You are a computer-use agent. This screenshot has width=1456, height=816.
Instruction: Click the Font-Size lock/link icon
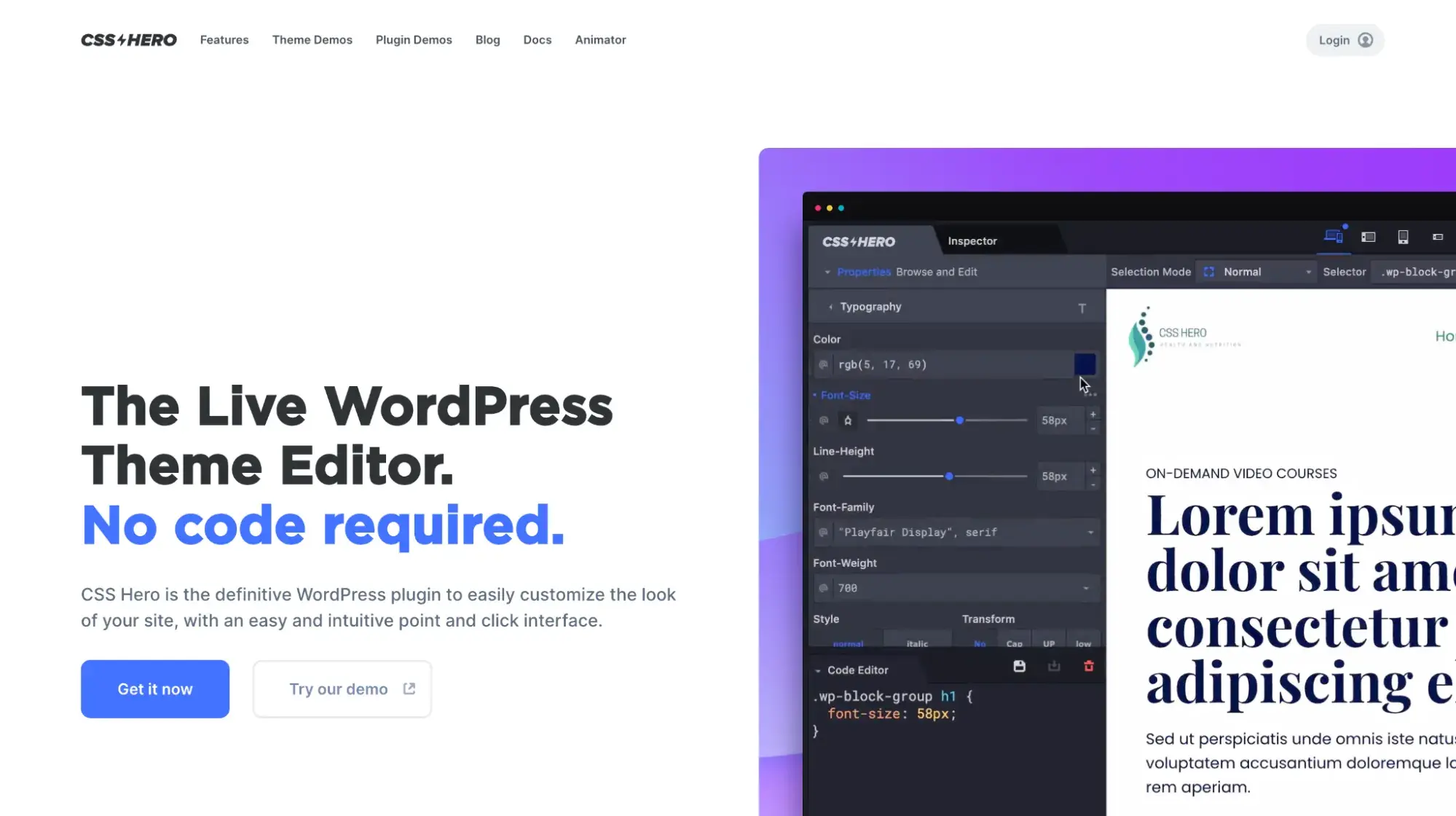point(848,420)
